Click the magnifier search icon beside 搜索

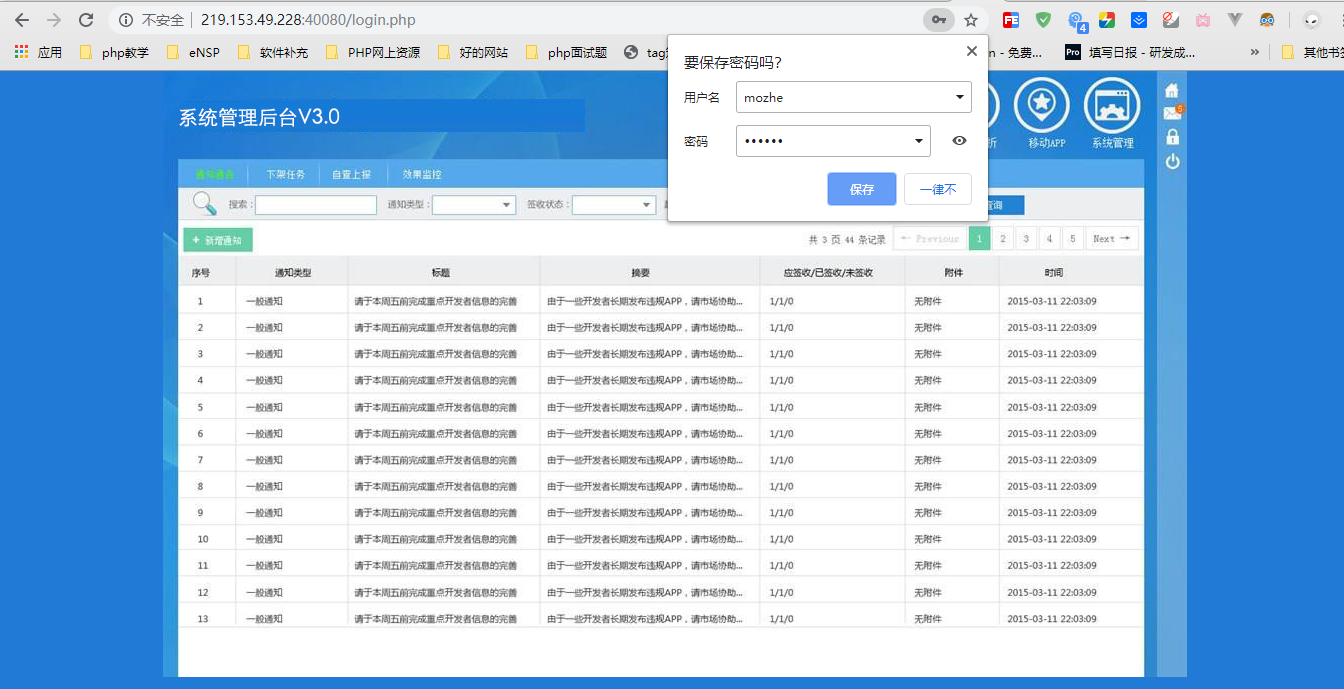tap(204, 203)
